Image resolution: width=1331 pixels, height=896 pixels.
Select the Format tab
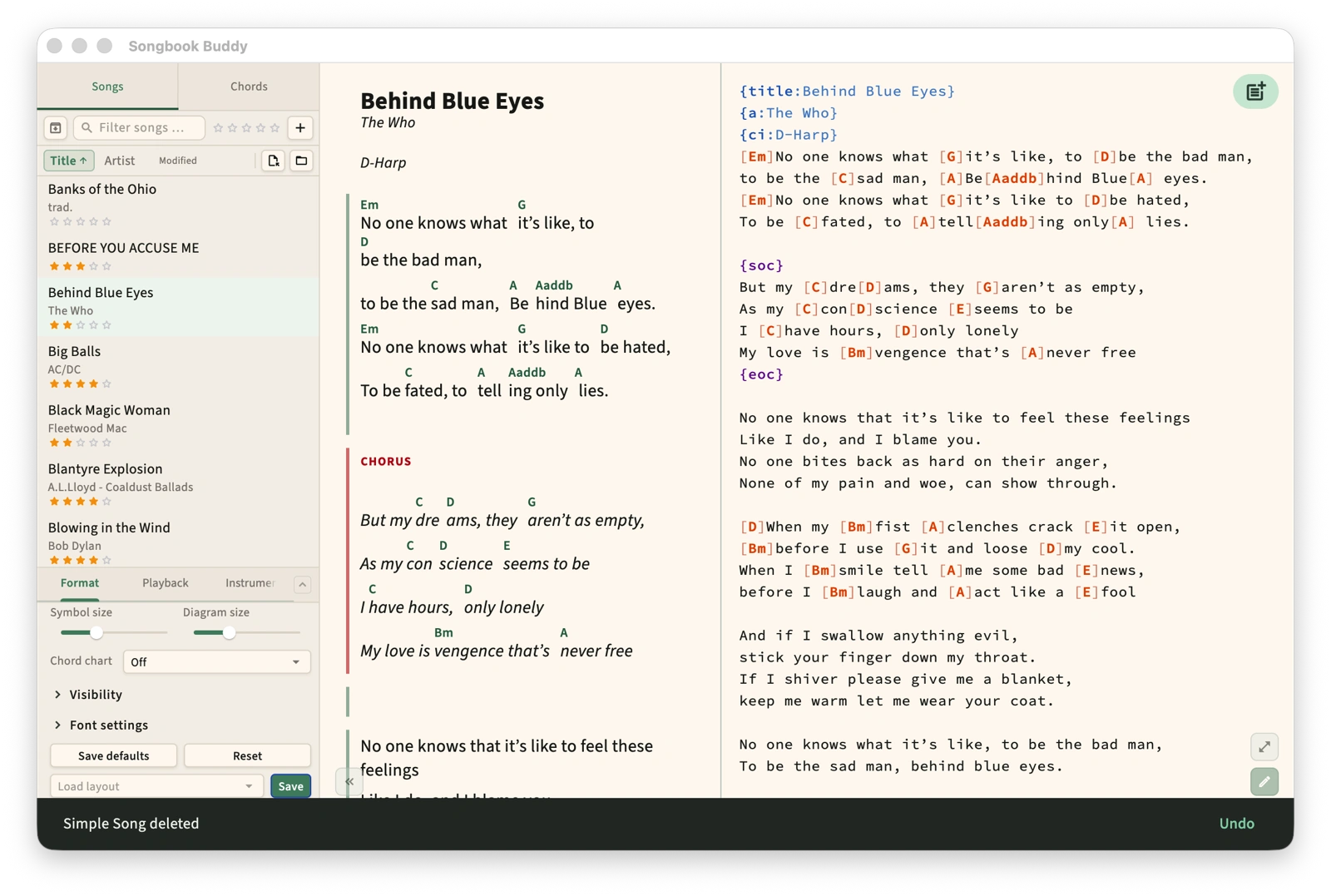tap(80, 583)
